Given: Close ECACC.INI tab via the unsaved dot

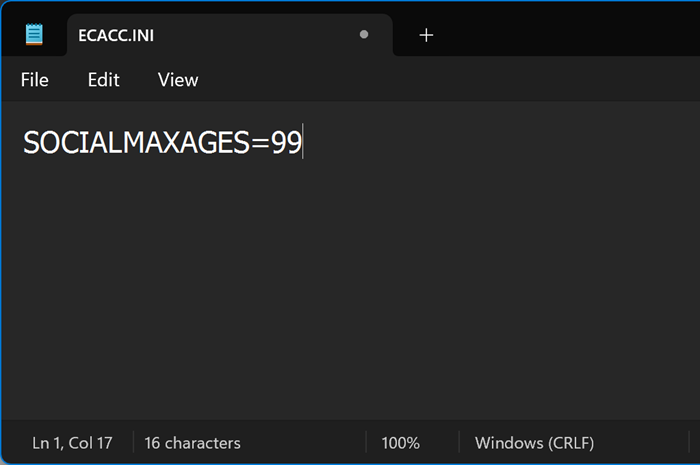Looking at the screenshot, I should (364, 35).
